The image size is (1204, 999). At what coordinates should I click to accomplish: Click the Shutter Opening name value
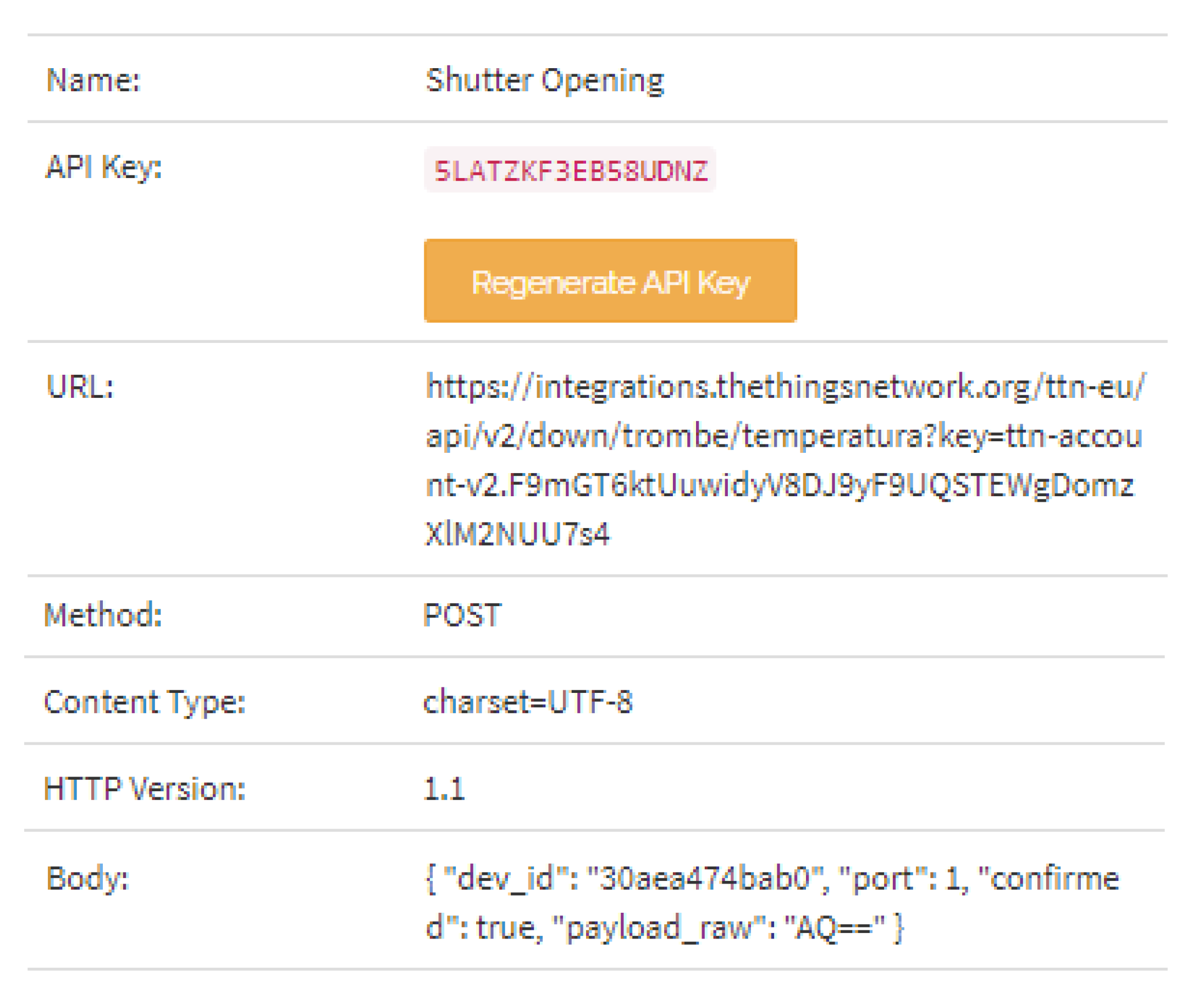[545, 80]
